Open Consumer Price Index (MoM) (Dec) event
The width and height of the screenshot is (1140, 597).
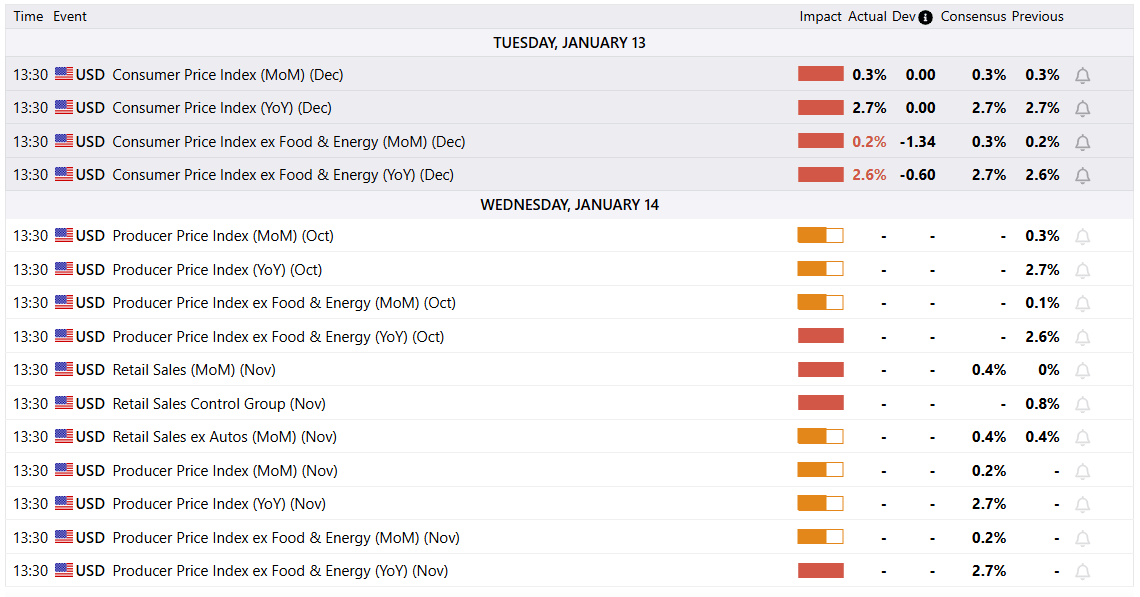tap(227, 75)
